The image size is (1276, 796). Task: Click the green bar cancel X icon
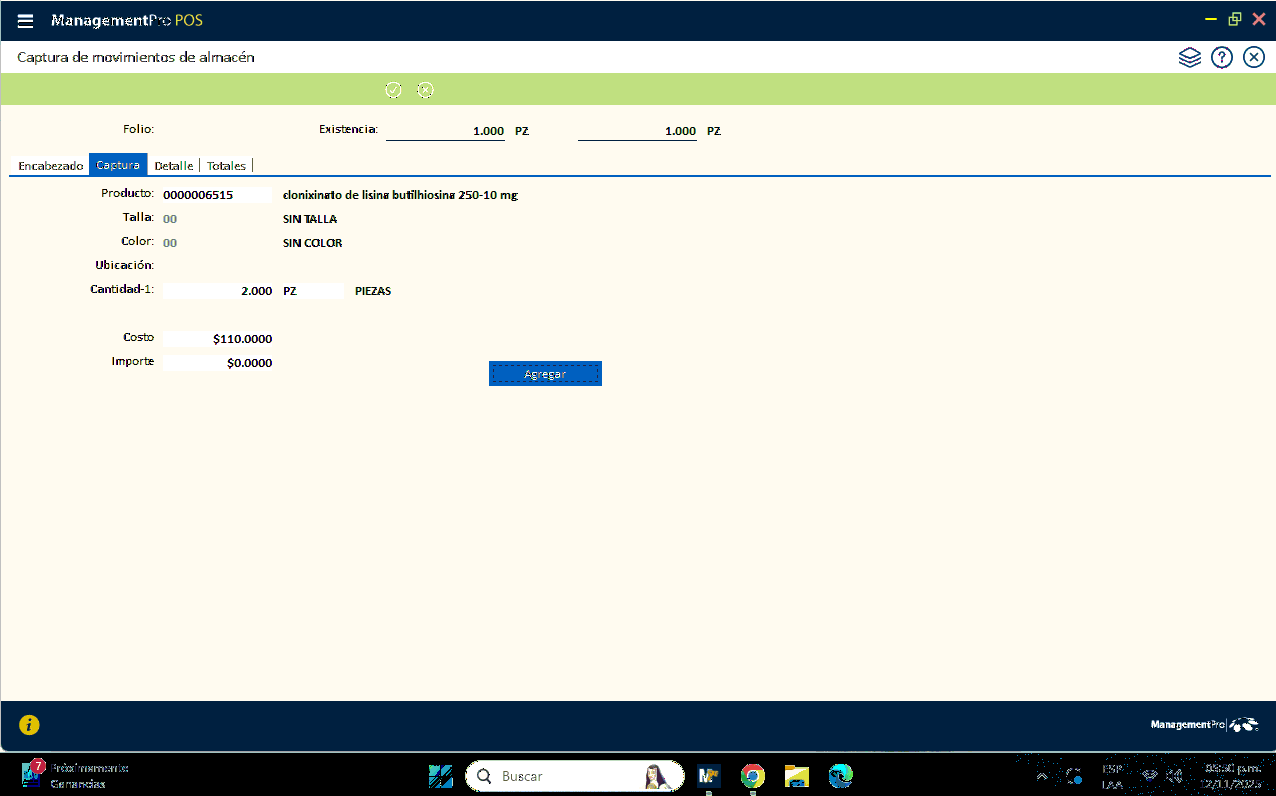pos(425,90)
